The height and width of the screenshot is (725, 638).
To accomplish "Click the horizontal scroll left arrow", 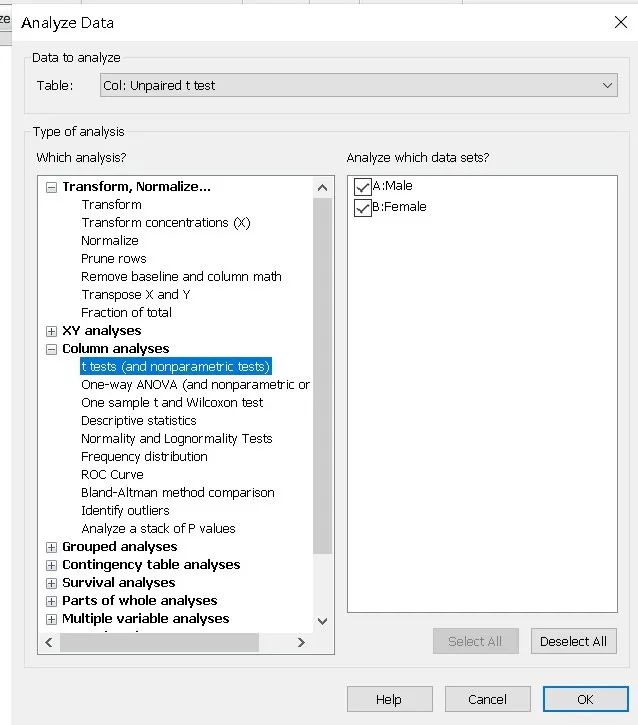I will tap(49, 642).
